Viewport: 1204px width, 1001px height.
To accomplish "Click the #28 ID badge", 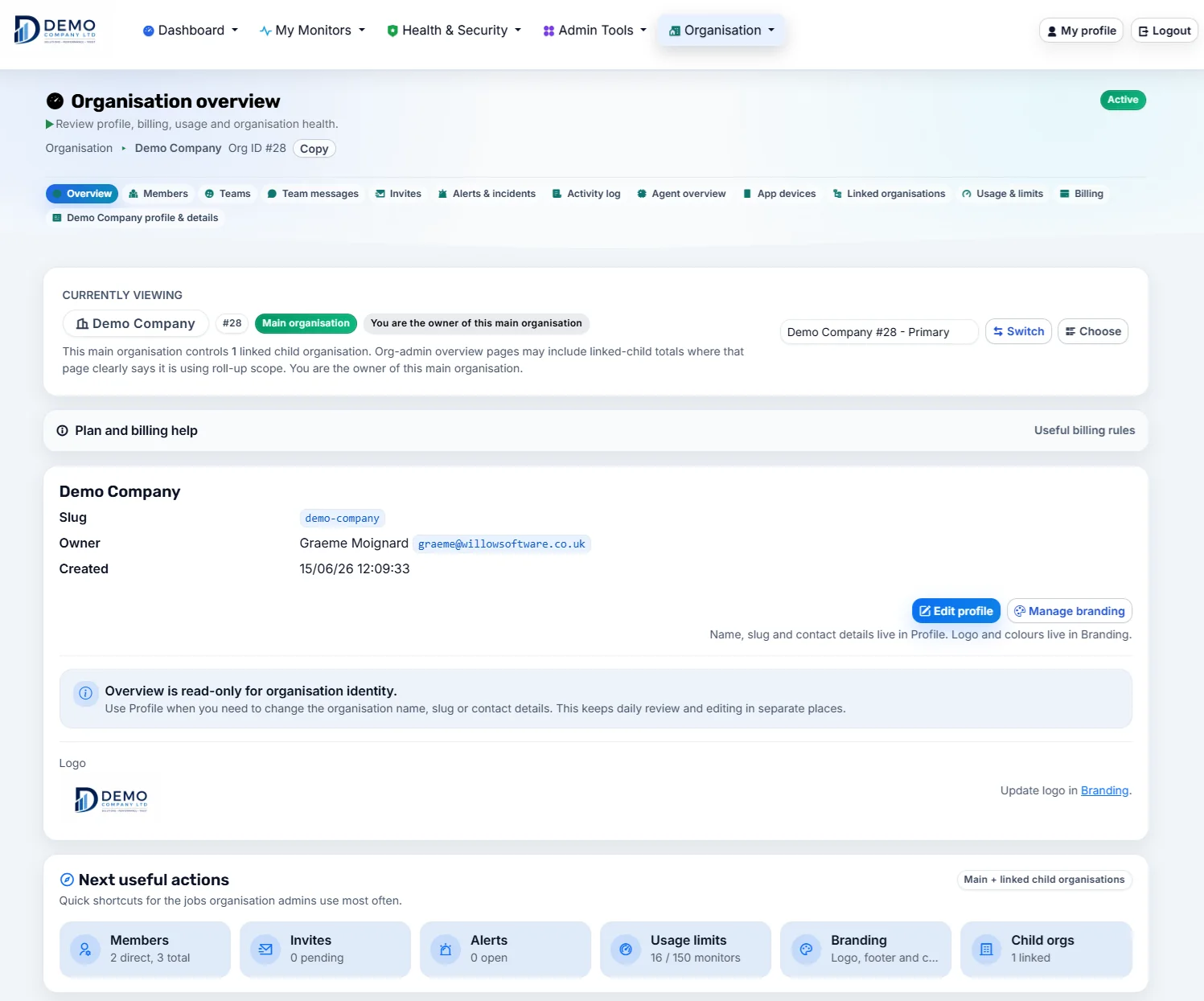I will coord(232,323).
